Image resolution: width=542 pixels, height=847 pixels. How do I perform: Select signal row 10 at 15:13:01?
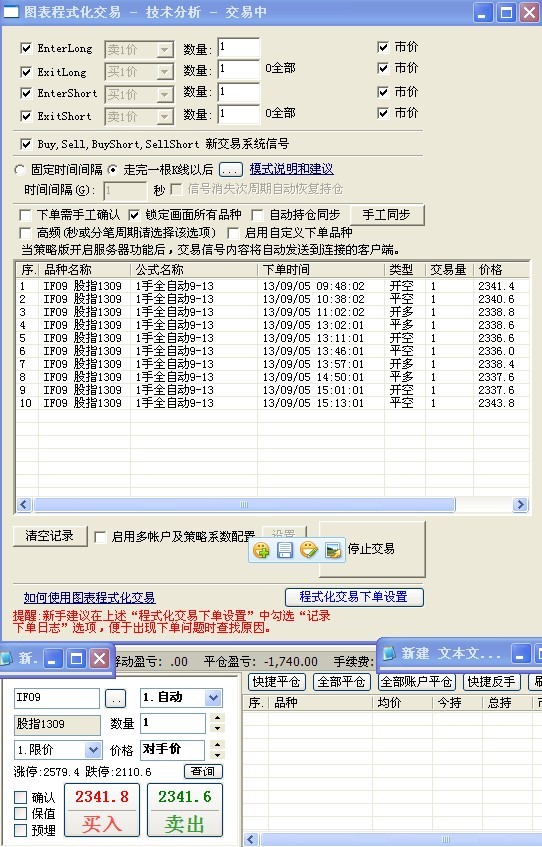point(272,403)
